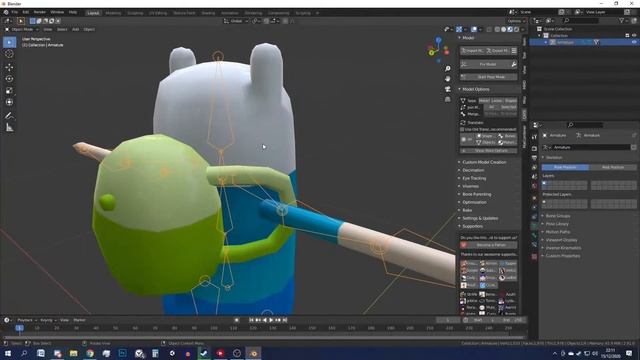
Task: Click timeline current frame marker
Action: [19, 328]
